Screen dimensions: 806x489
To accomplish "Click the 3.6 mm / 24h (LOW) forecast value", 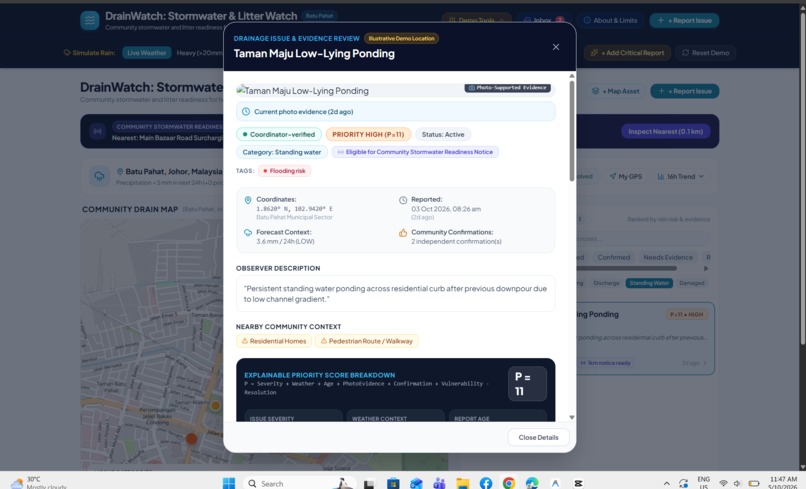I will pyautogui.click(x=285, y=241).
